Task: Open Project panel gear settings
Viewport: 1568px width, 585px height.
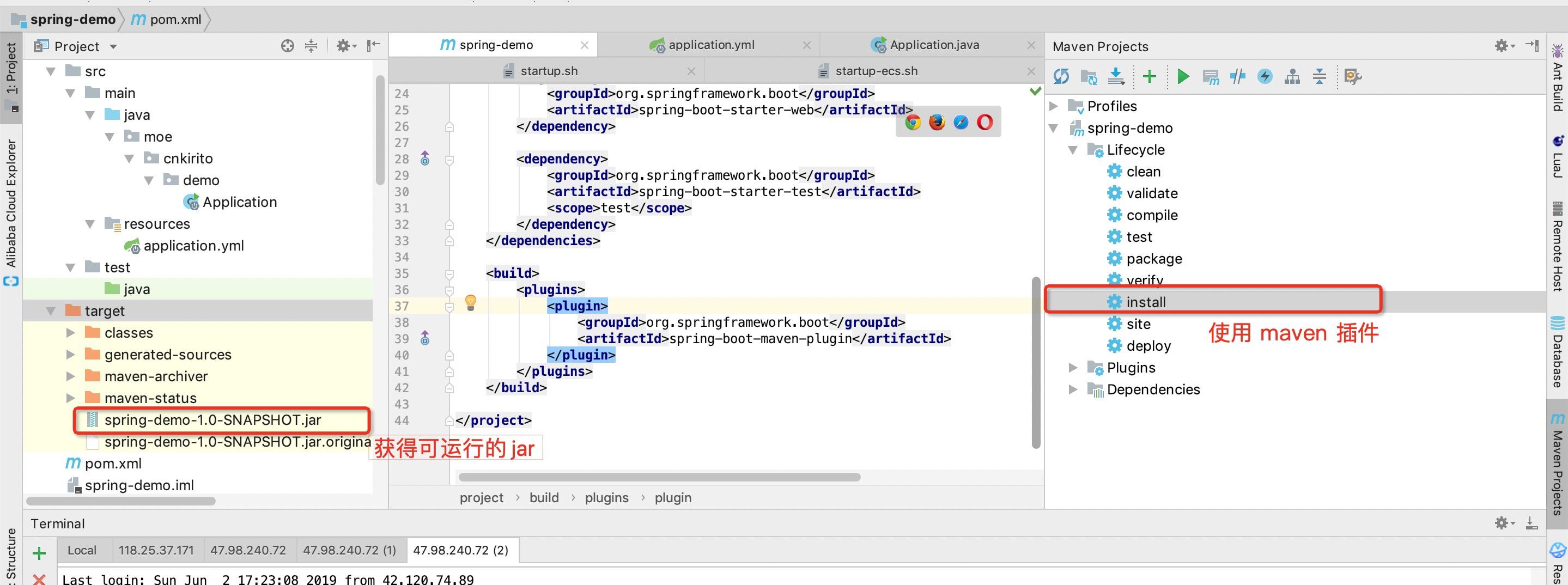Action: (x=346, y=46)
